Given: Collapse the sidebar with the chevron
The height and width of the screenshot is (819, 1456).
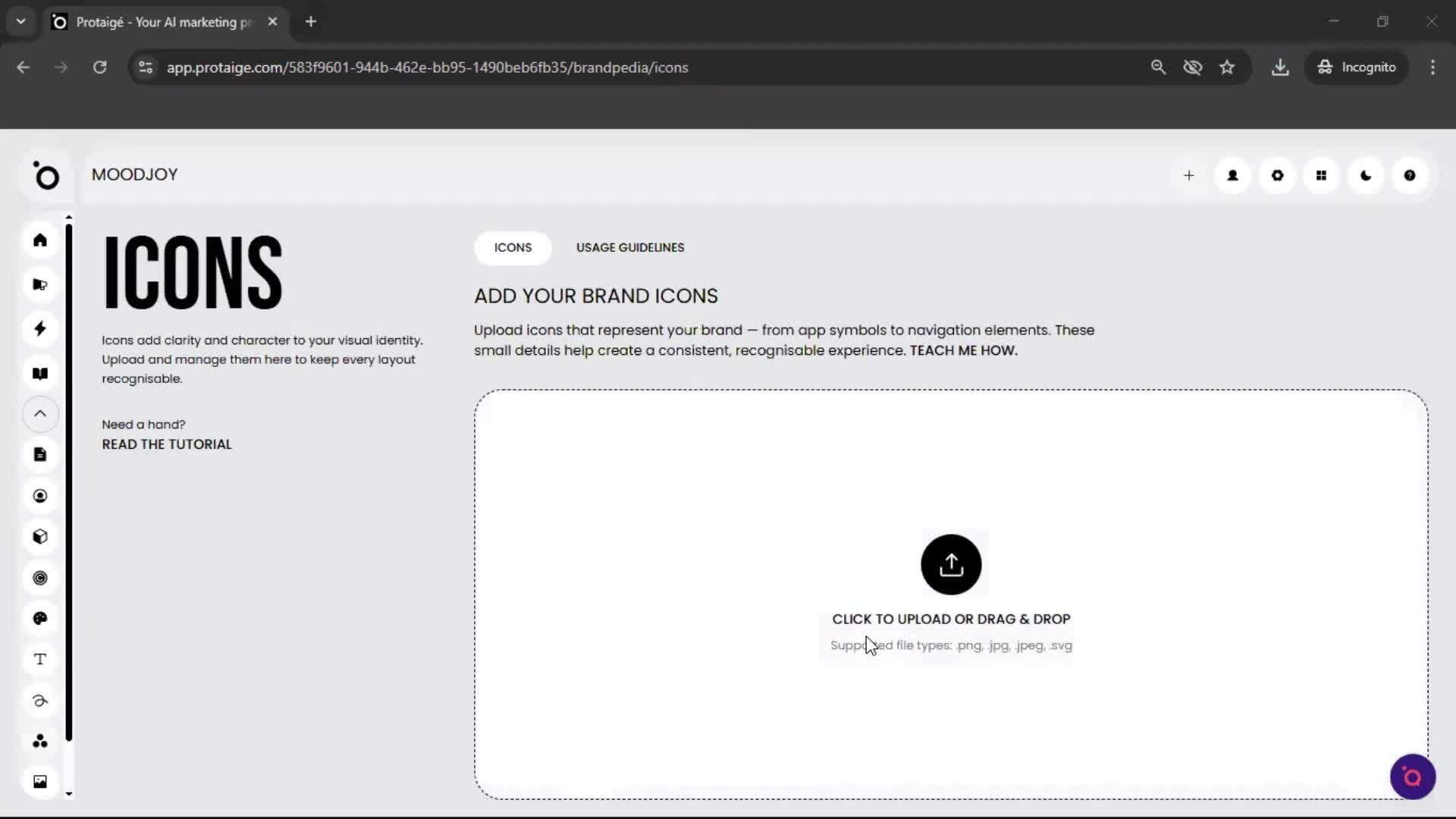Looking at the screenshot, I should click(40, 414).
